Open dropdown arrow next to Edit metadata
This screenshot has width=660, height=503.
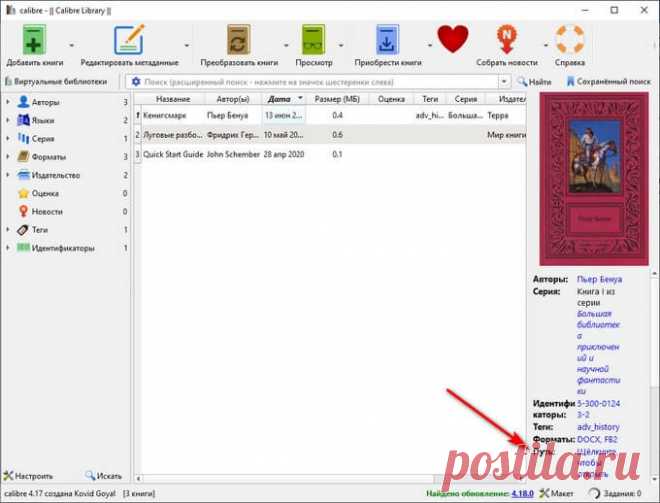point(186,45)
